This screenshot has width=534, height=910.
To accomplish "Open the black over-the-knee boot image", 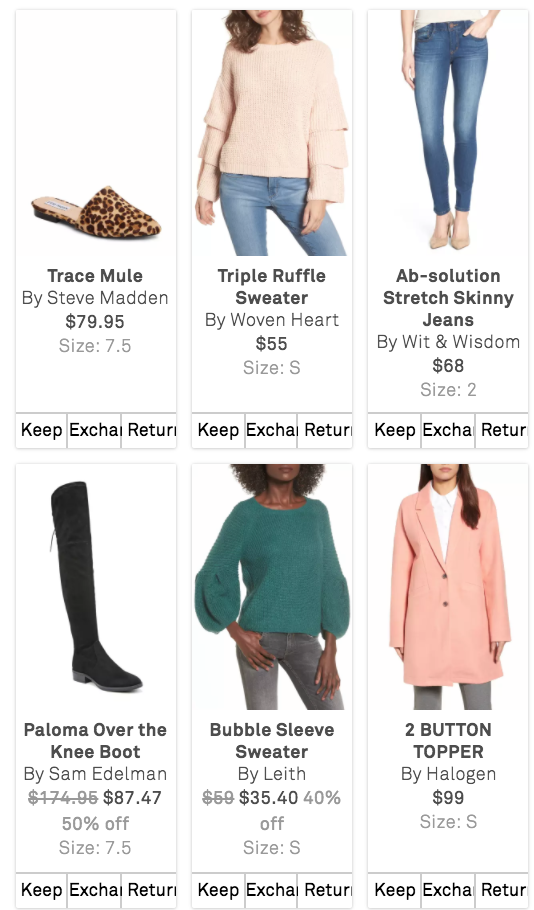I will click(x=96, y=587).
